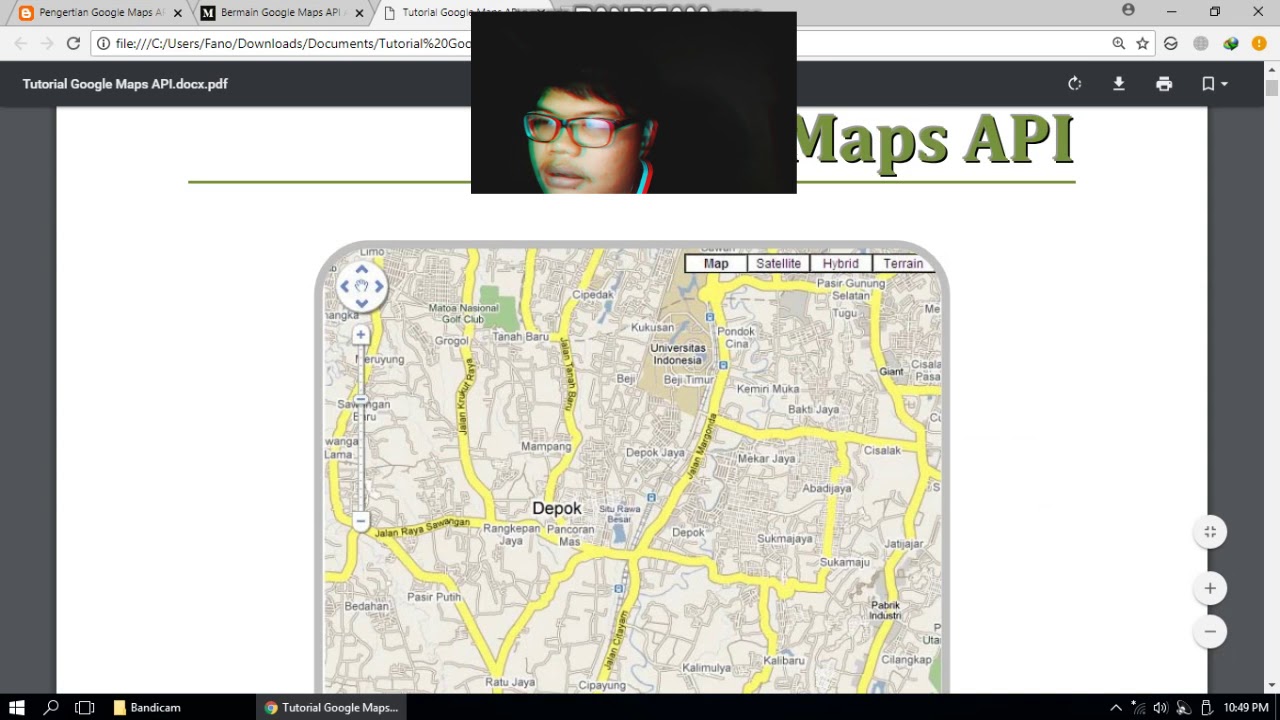This screenshot has height=720, width=1280.
Task: Switch the map to Terrain view
Action: point(903,263)
